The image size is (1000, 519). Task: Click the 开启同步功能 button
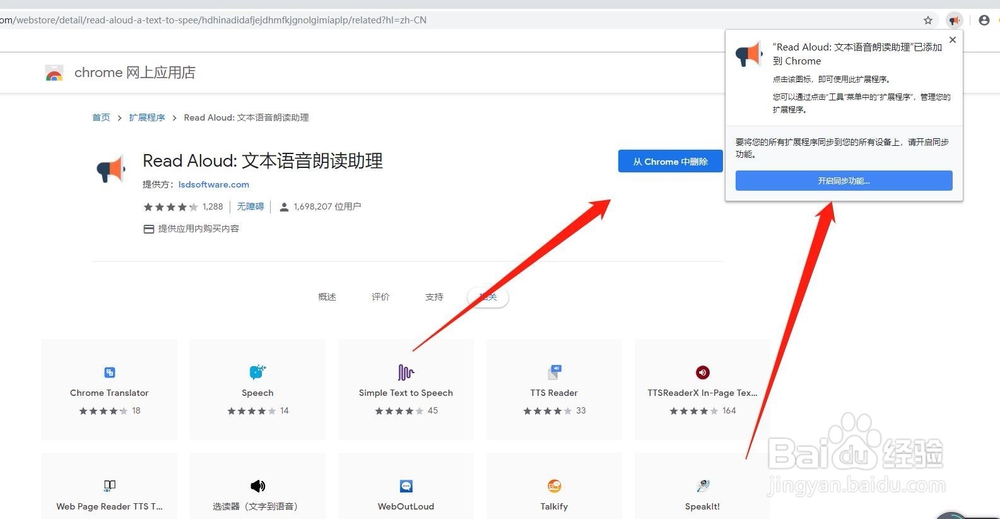pos(844,180)
